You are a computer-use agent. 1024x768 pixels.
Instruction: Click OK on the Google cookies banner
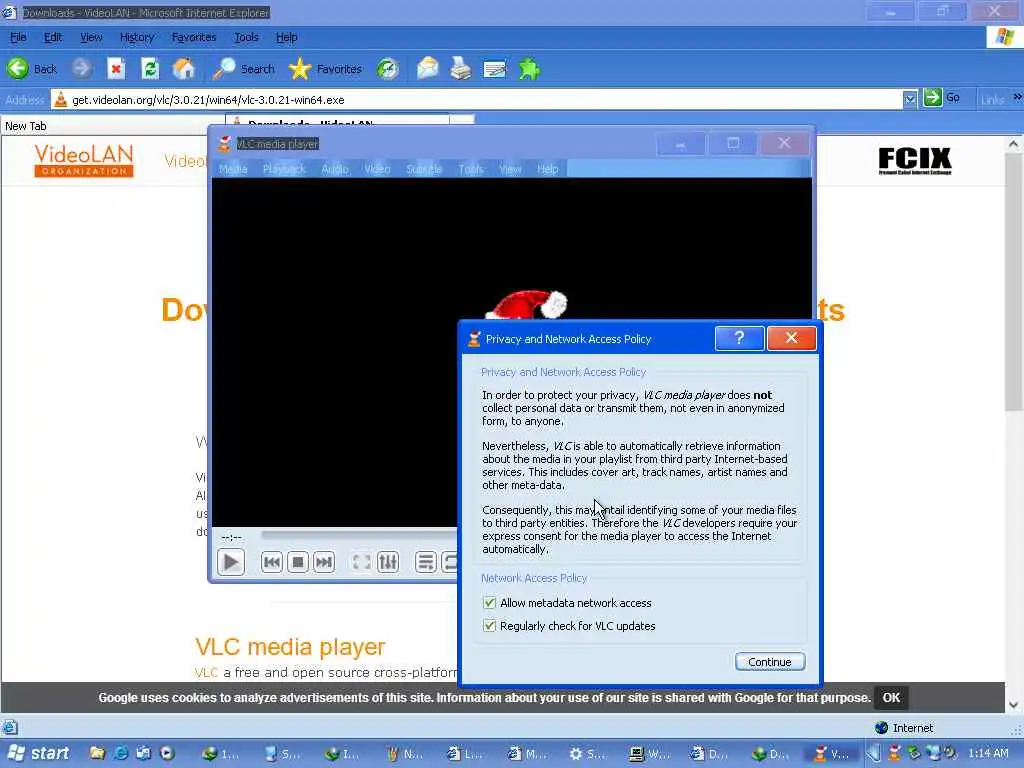click(891, 697)
